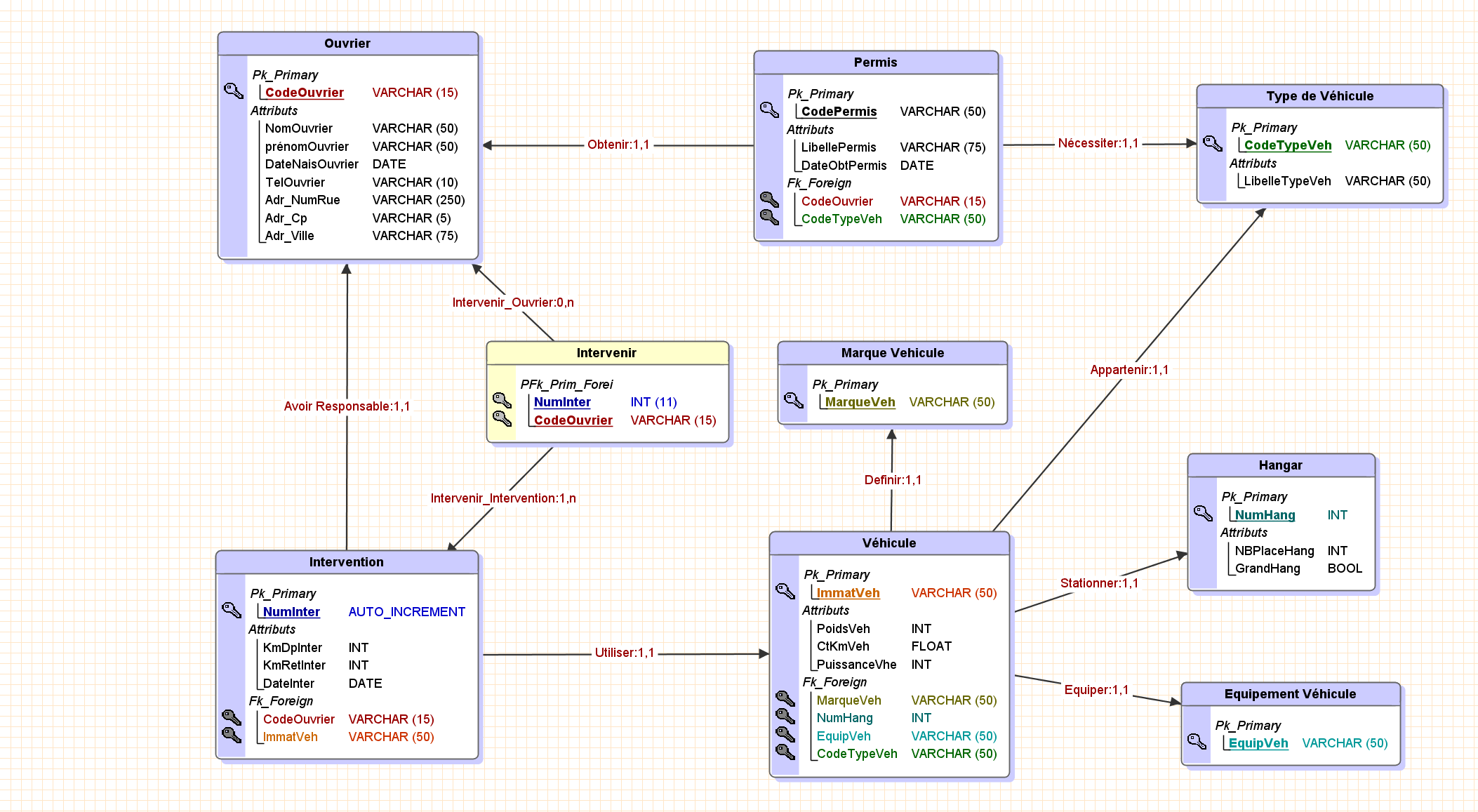Viewport: 1478px width, 812px height.
Task: Click the Intervenir_Intervention:1,n relation label
Action: [503, 498]
